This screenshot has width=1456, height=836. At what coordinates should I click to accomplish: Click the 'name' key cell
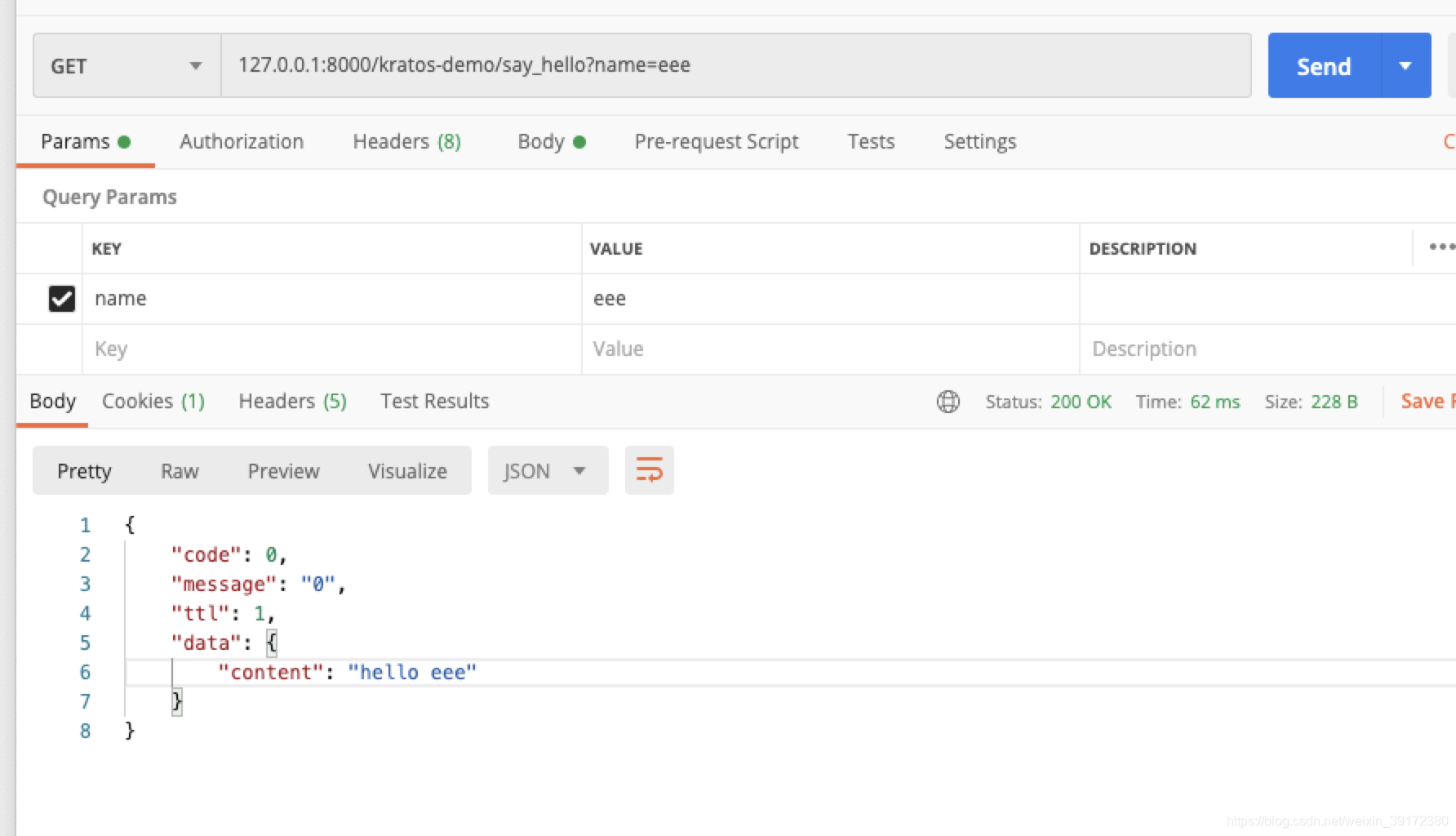point(332,299)
